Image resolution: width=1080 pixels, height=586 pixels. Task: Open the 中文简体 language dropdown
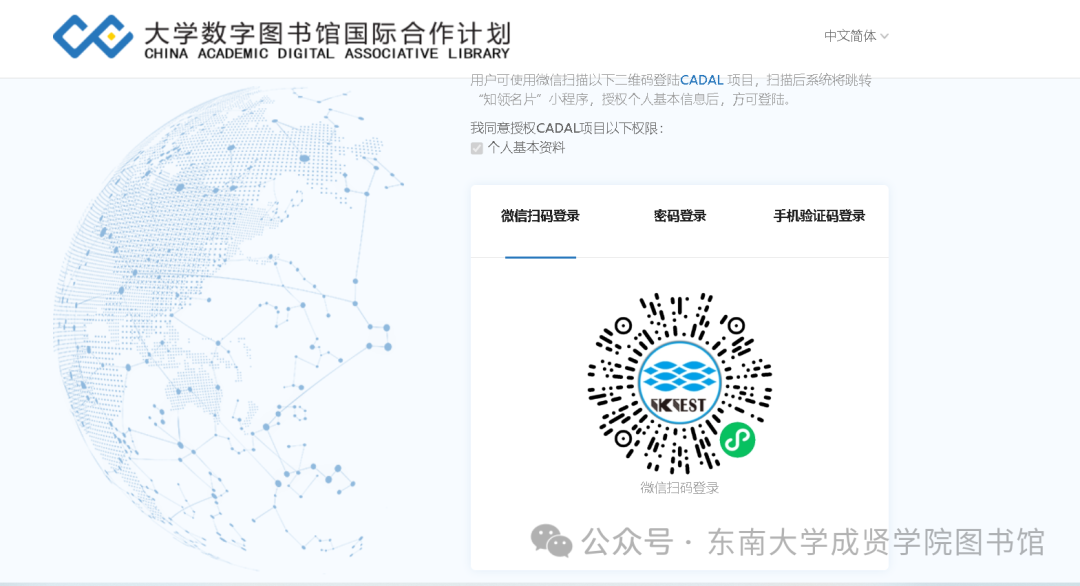tap(856, 36)
